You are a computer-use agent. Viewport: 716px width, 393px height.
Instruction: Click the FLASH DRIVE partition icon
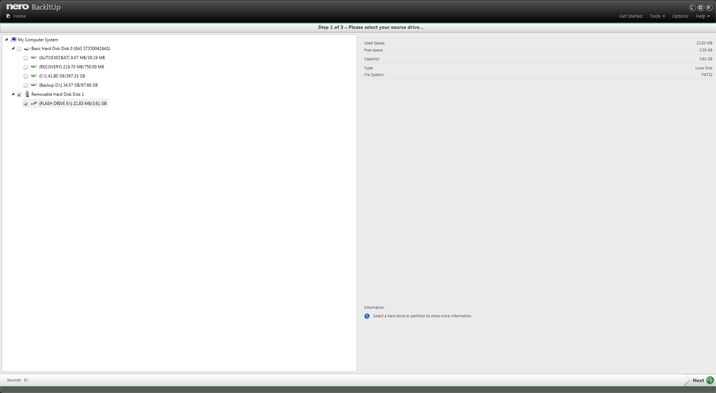pyautogui.click(x=34, y=103)
